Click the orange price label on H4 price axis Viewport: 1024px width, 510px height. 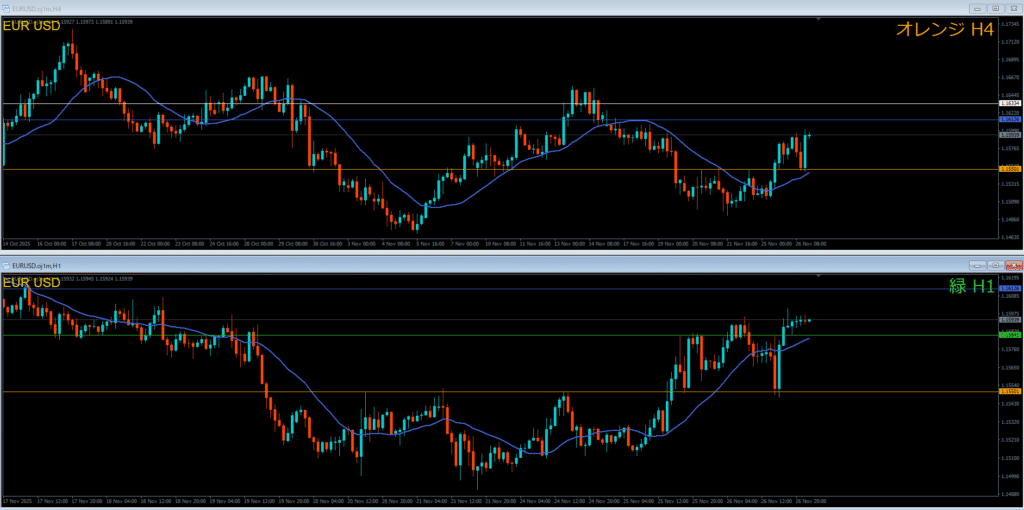point(1009,169)
